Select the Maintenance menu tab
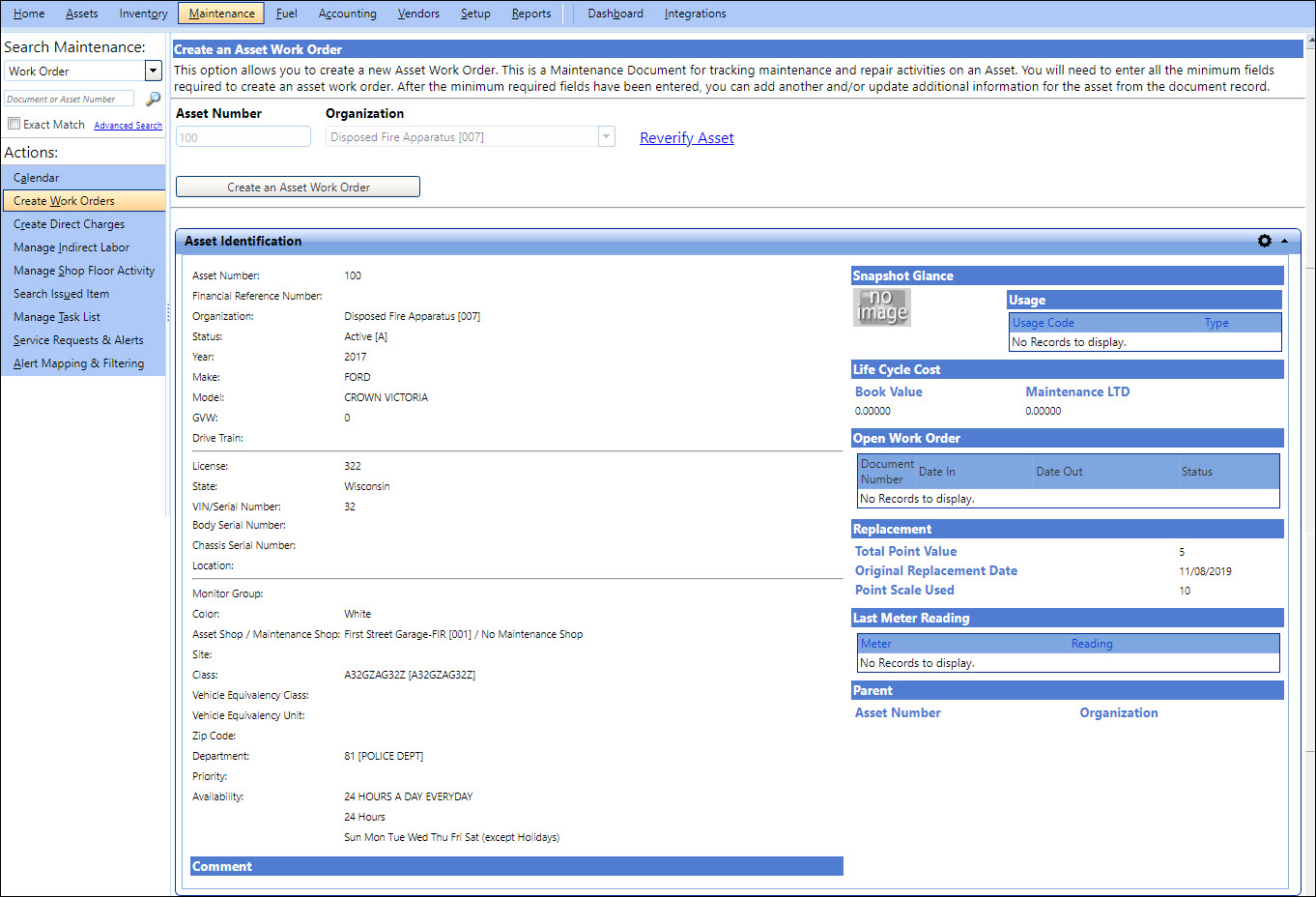The height and width of the screenshot is (897, 1316). tap(221, 14)
